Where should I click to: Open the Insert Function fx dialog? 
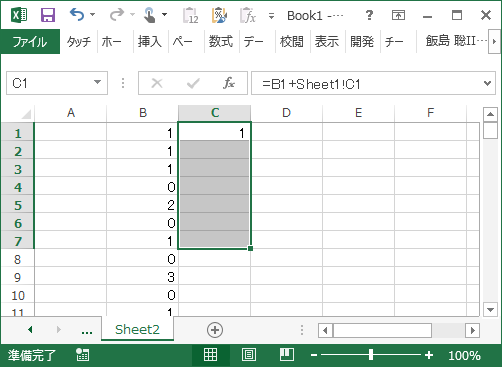pos(229,83)
